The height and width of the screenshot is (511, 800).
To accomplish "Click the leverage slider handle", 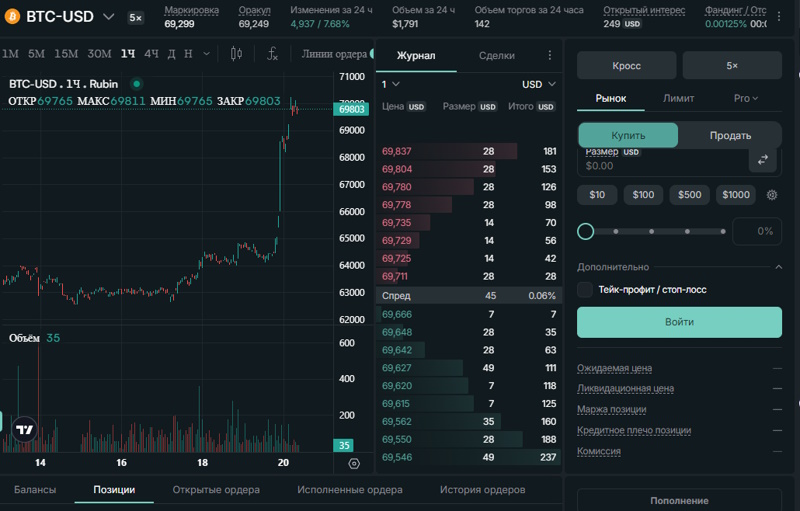I will [x=586, y=232].
